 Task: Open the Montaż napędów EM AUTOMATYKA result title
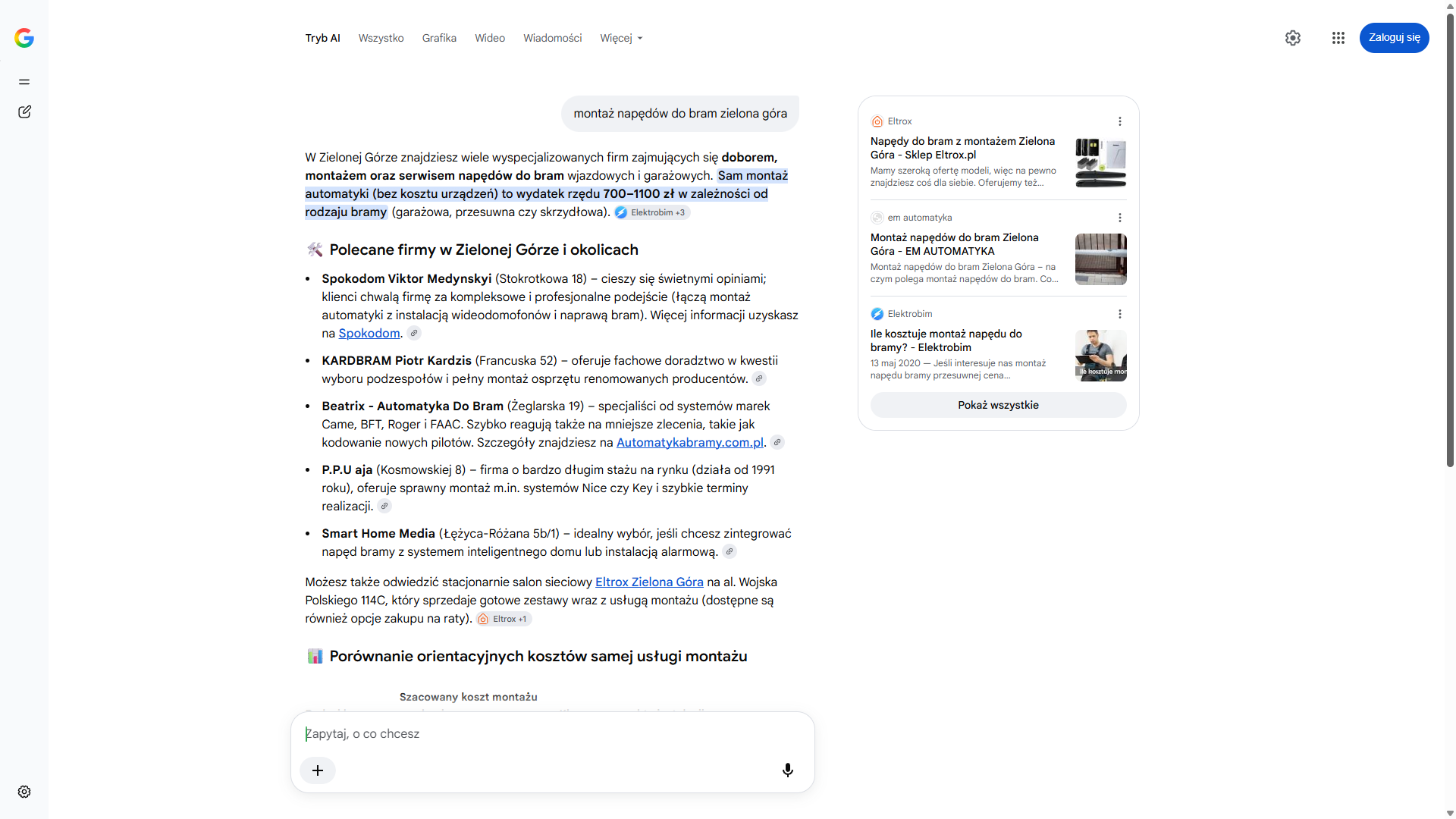955,244
